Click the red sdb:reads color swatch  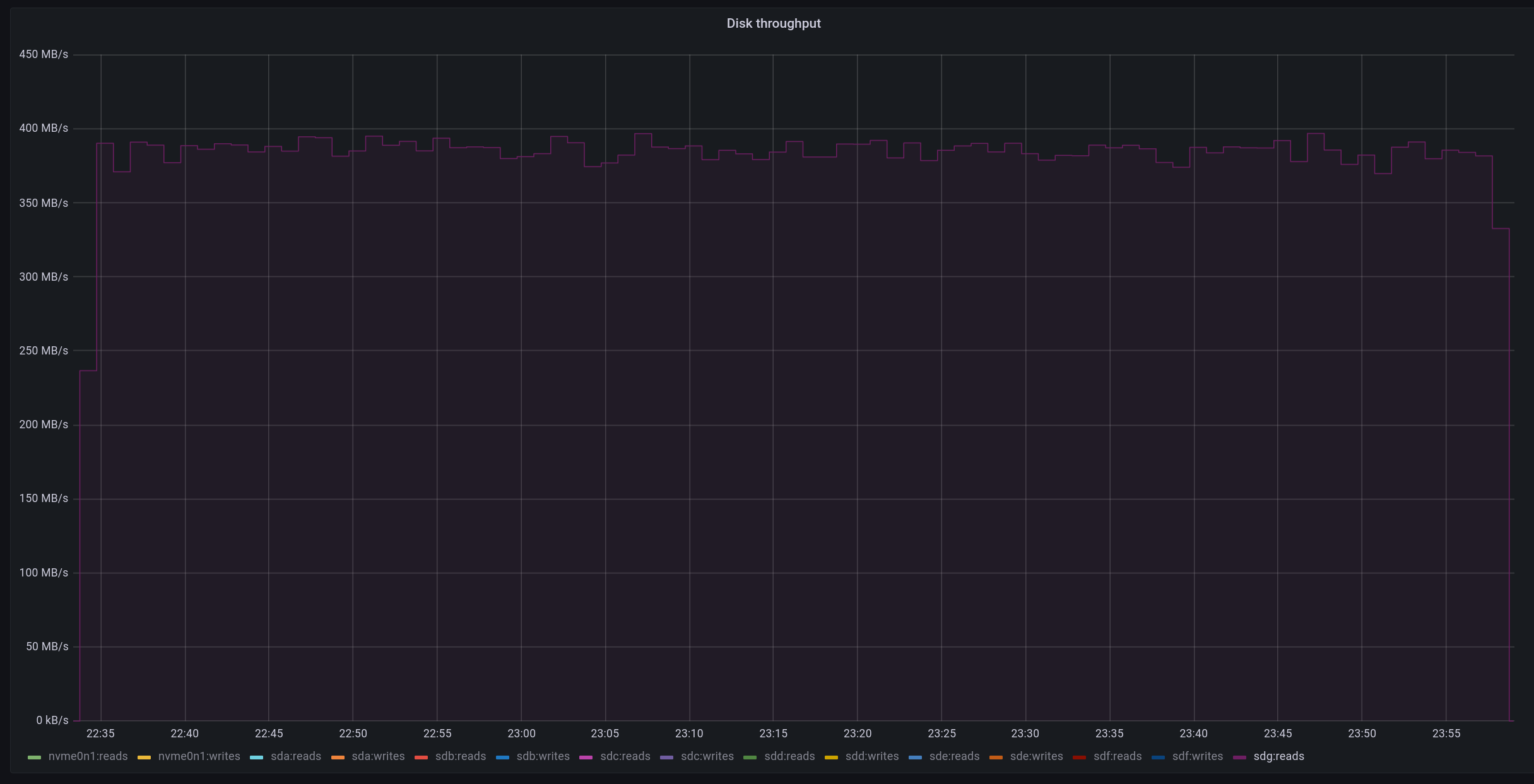tap(421, 757)
